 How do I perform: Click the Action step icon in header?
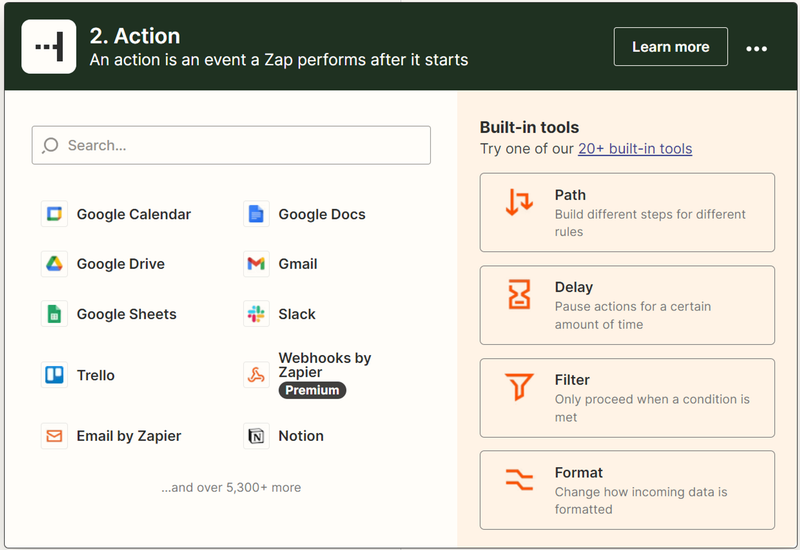(x=49, y=46)
